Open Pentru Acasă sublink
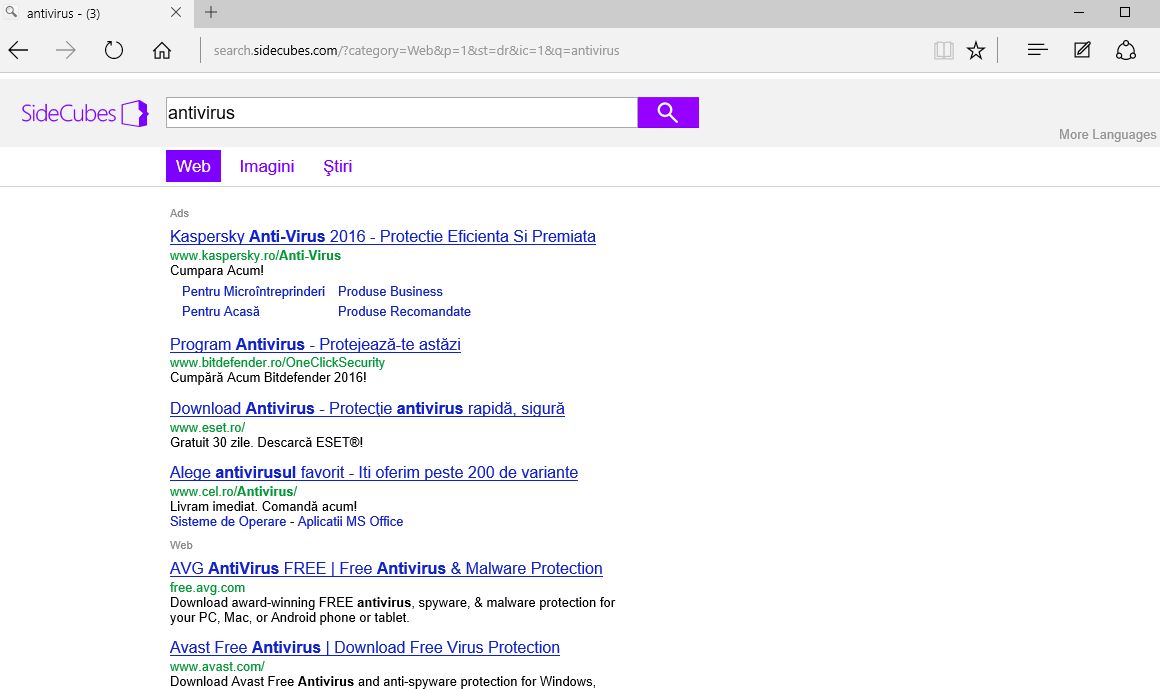This screenshot has height=690, width=1160. (x=220, y=311)
